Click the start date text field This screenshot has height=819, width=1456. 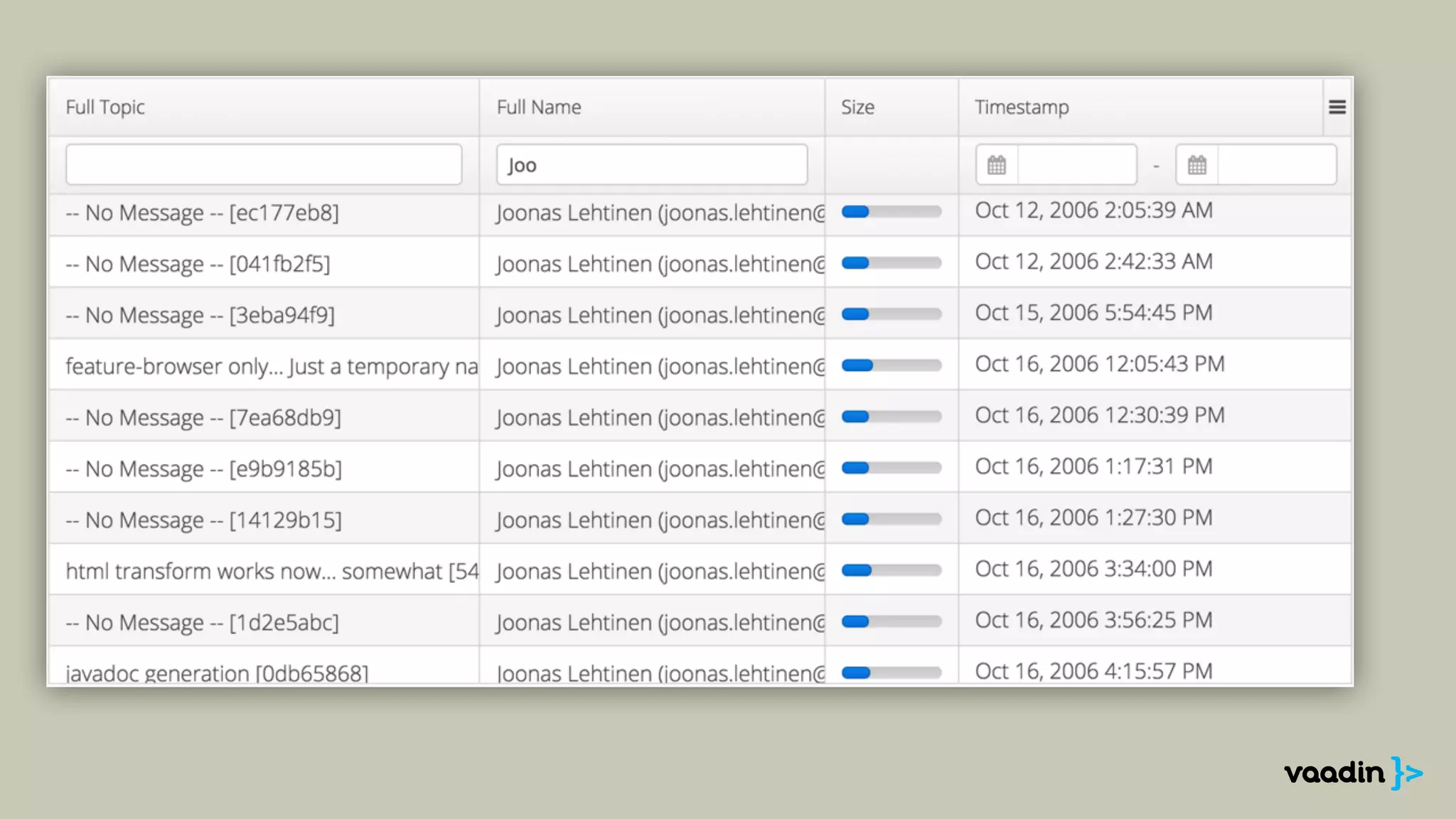(1076, 165)
